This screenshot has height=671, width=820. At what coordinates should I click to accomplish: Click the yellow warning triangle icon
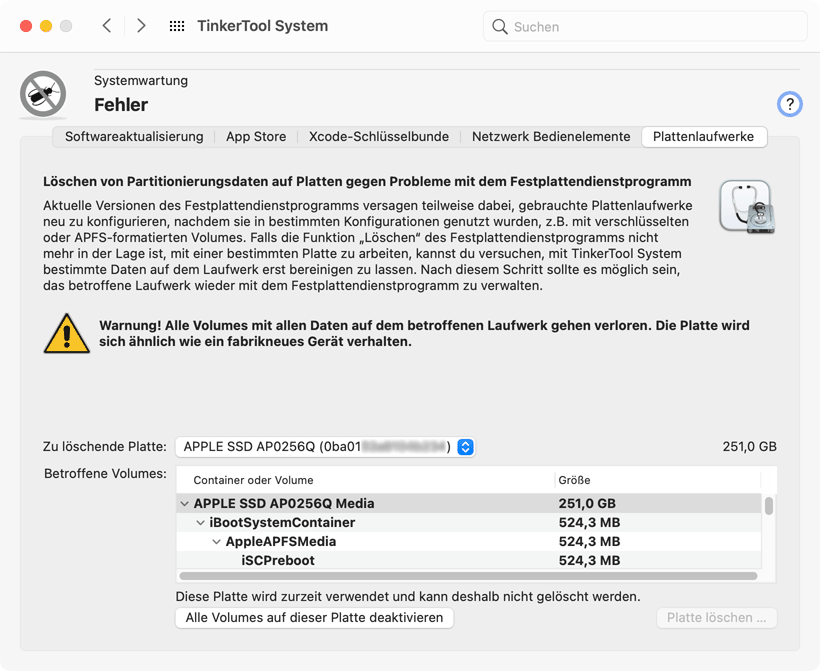tap(66, 334)
